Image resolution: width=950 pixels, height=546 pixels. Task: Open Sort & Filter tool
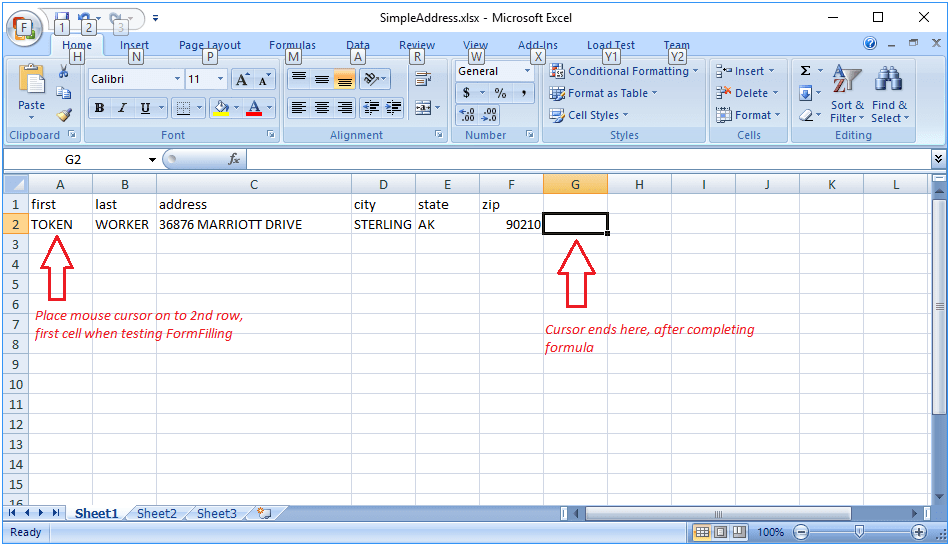pos(847,94)
